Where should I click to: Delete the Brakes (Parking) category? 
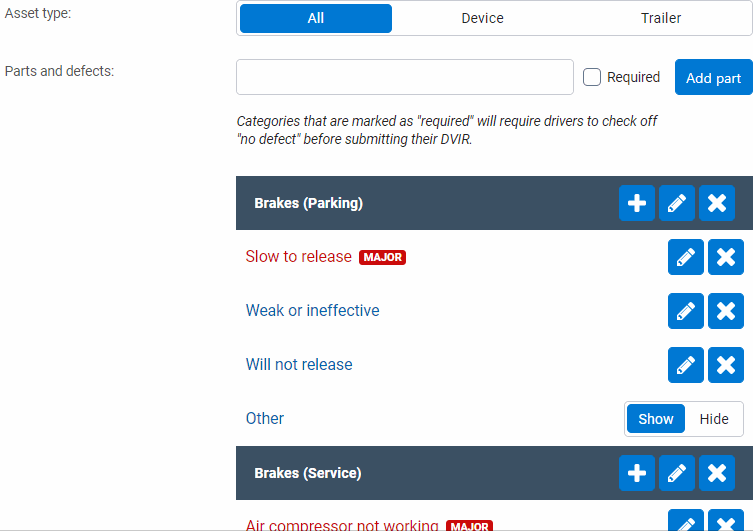(x=717, y=203)
